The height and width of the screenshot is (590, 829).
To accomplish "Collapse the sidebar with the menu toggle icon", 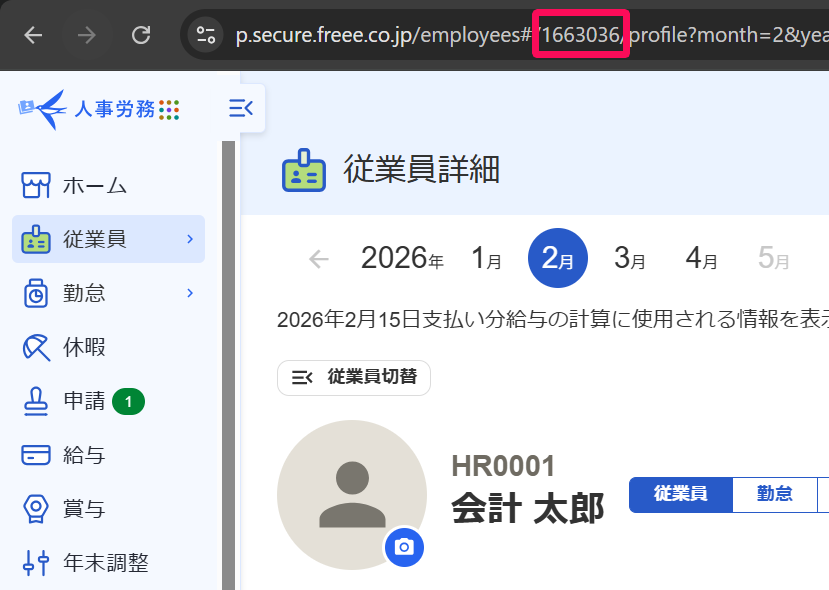I will 241,108.
